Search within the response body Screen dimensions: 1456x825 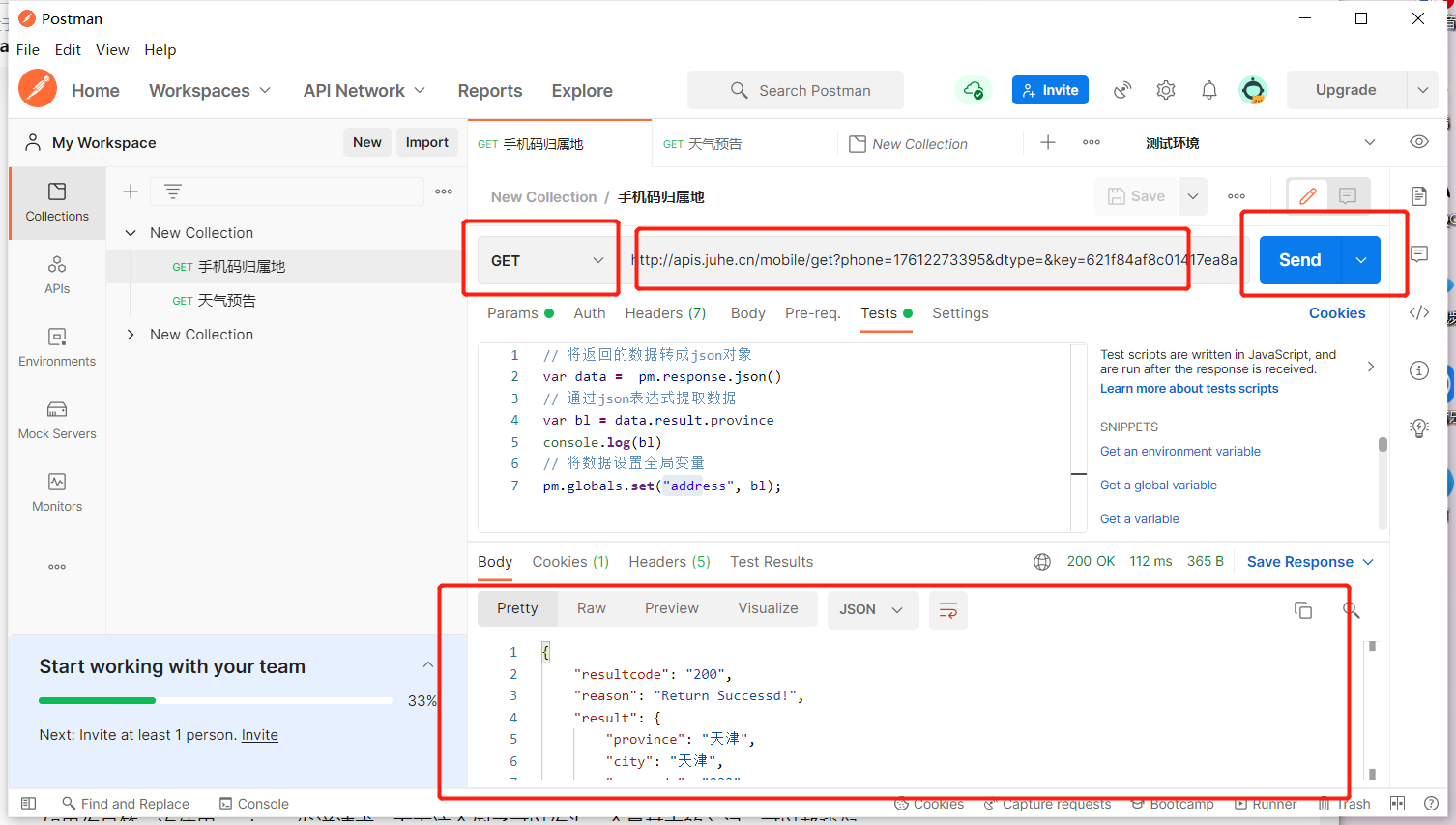1352,610
